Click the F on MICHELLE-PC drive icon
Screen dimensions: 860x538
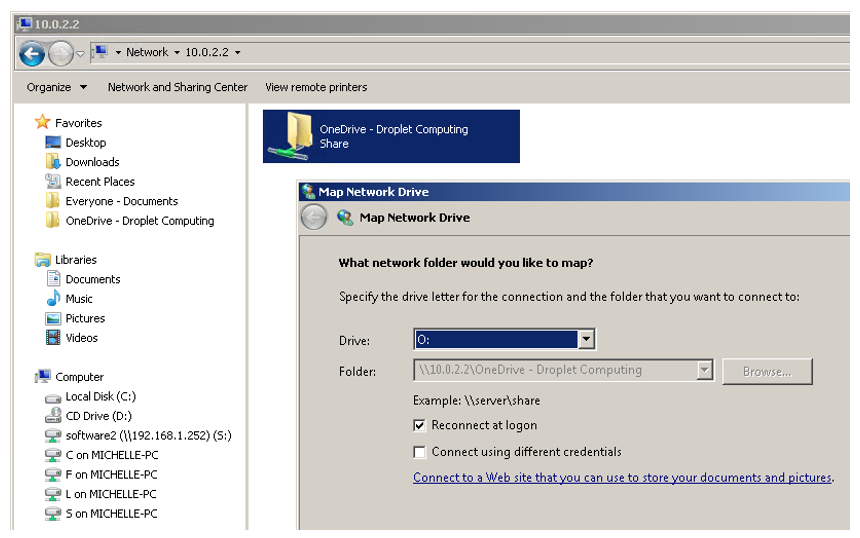[x=53, y=474]
